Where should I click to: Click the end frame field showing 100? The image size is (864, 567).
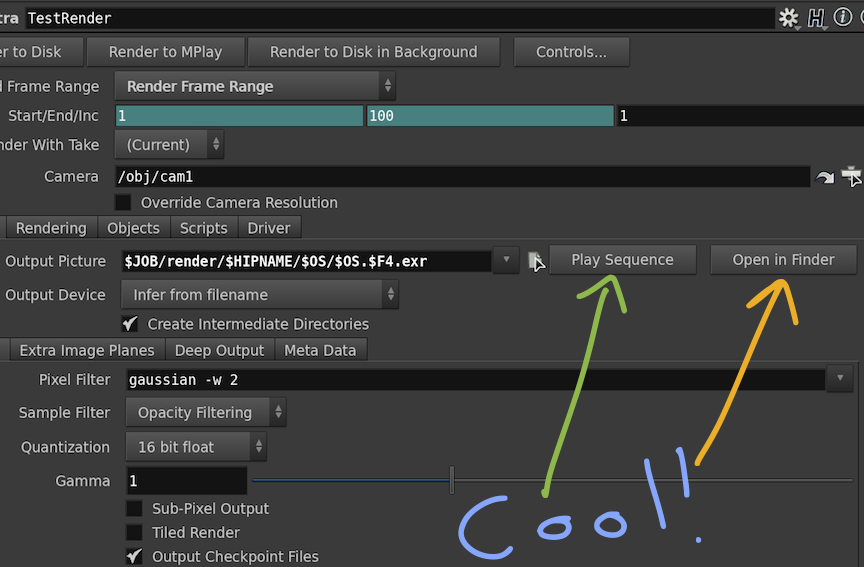click(x=490, y=116)
